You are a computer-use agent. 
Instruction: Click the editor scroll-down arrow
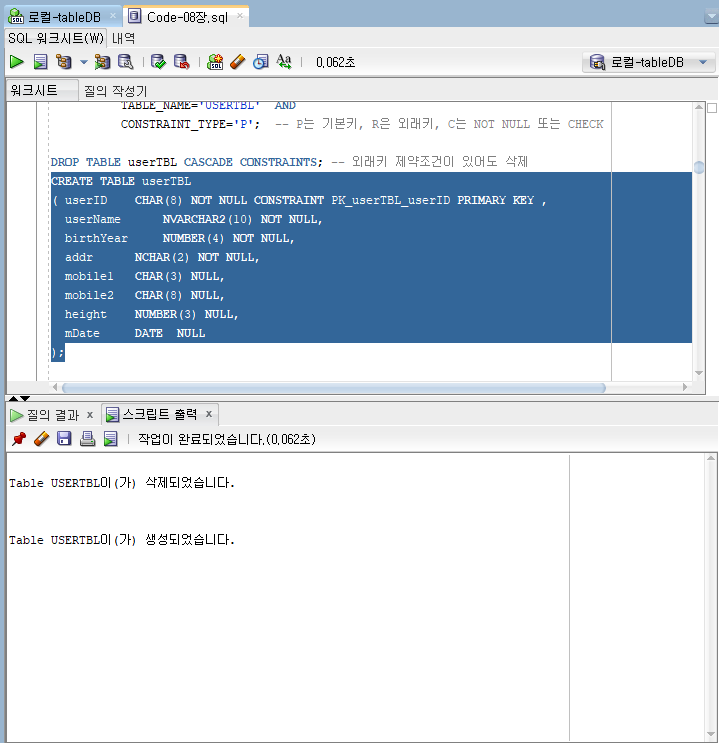(699, 373)
